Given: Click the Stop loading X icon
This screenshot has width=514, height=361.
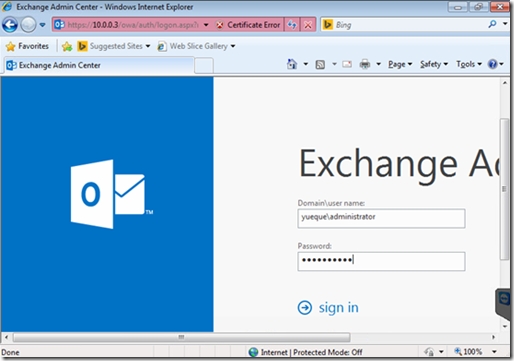Looking at the screenshot, I should pos(308,25).
